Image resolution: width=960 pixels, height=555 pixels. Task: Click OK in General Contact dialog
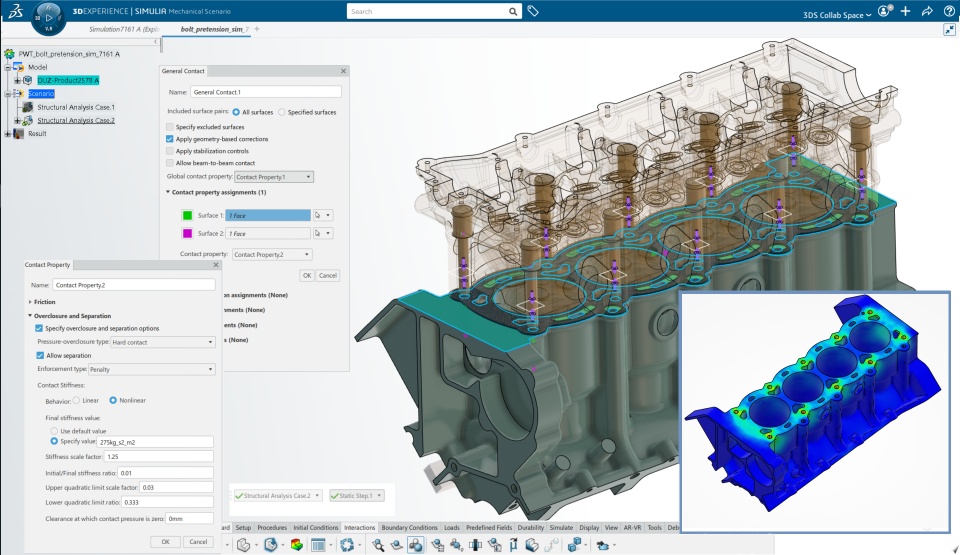(x=307, y=276)
